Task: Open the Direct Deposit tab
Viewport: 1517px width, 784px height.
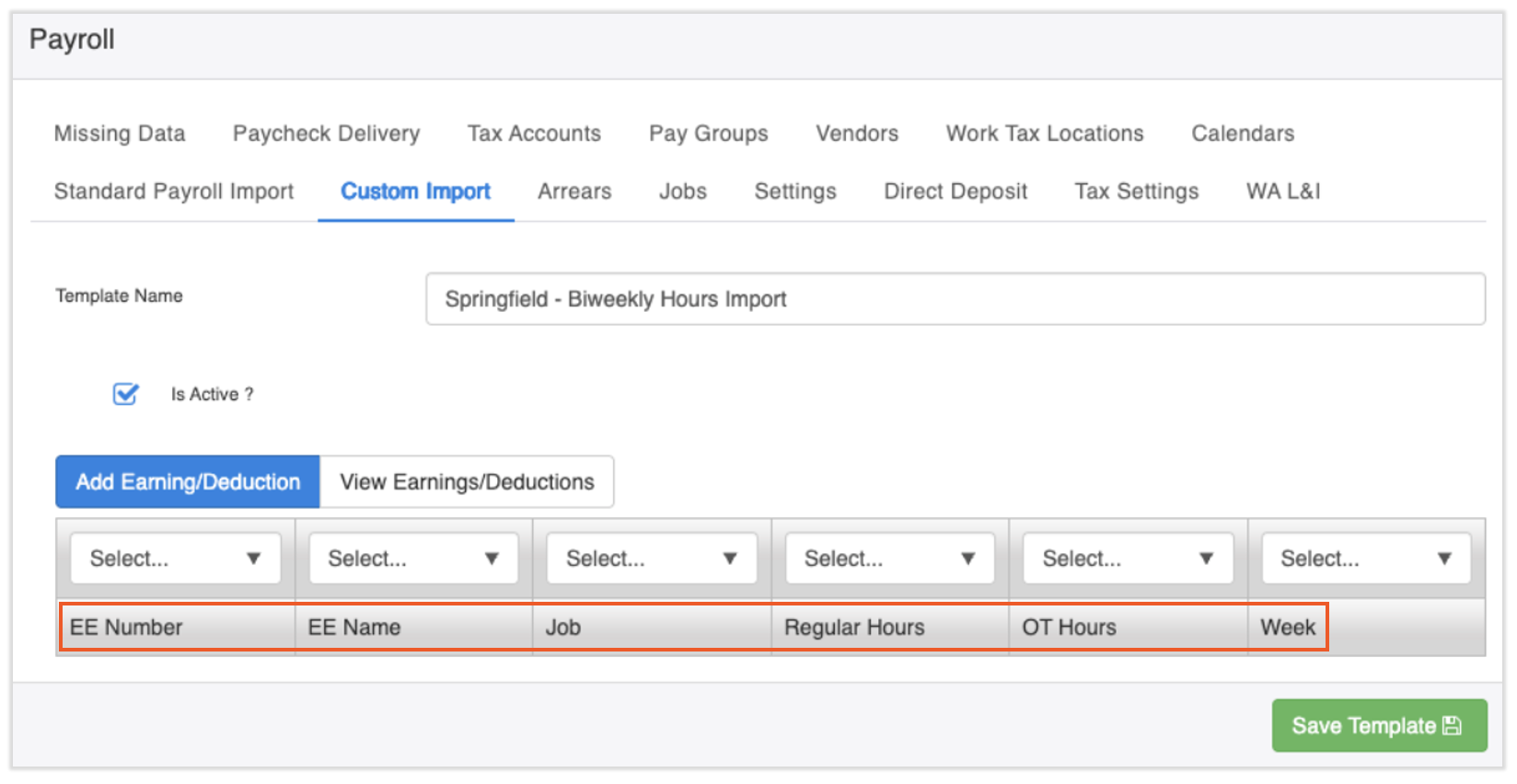Action: coord(955,191)
